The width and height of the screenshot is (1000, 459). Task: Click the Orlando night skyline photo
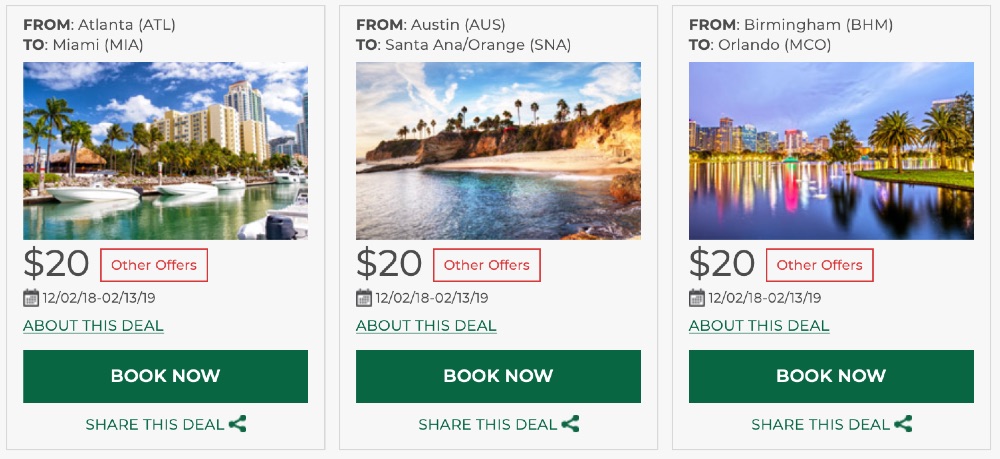[831, 151]
